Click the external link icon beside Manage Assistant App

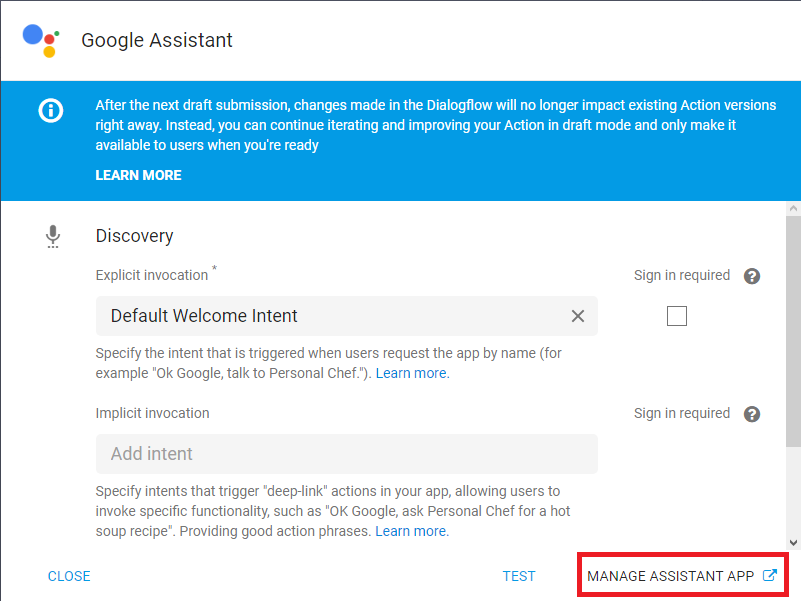pos(769,576)
